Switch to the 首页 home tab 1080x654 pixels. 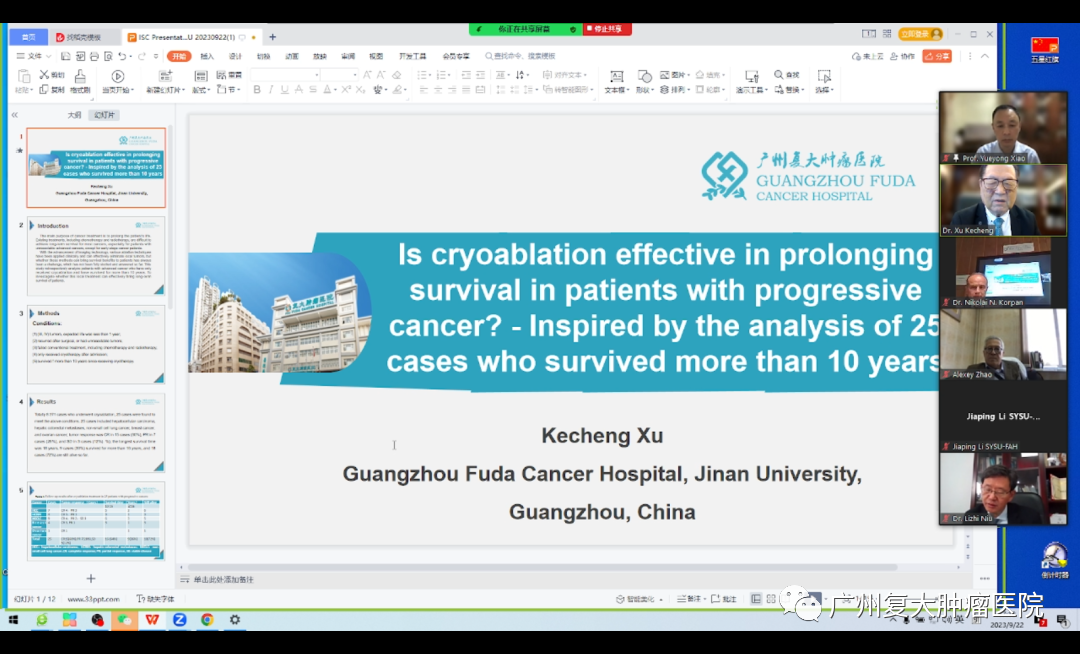point(29,37)
